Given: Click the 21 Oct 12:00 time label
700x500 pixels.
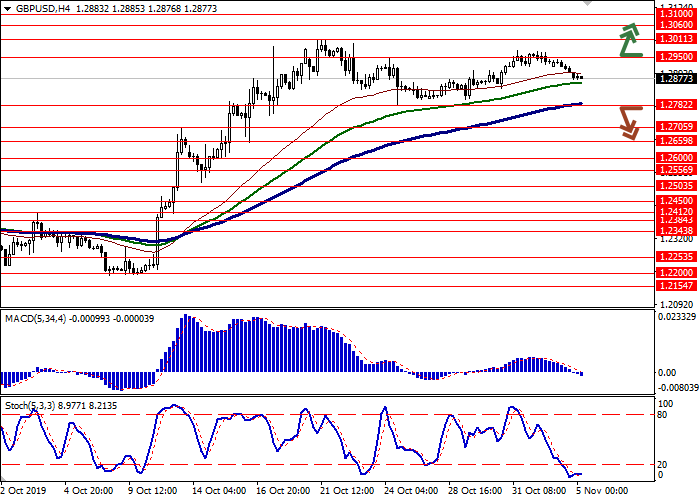Looking at the screenshot, I should pyautogui.click(x=345, y=491).
